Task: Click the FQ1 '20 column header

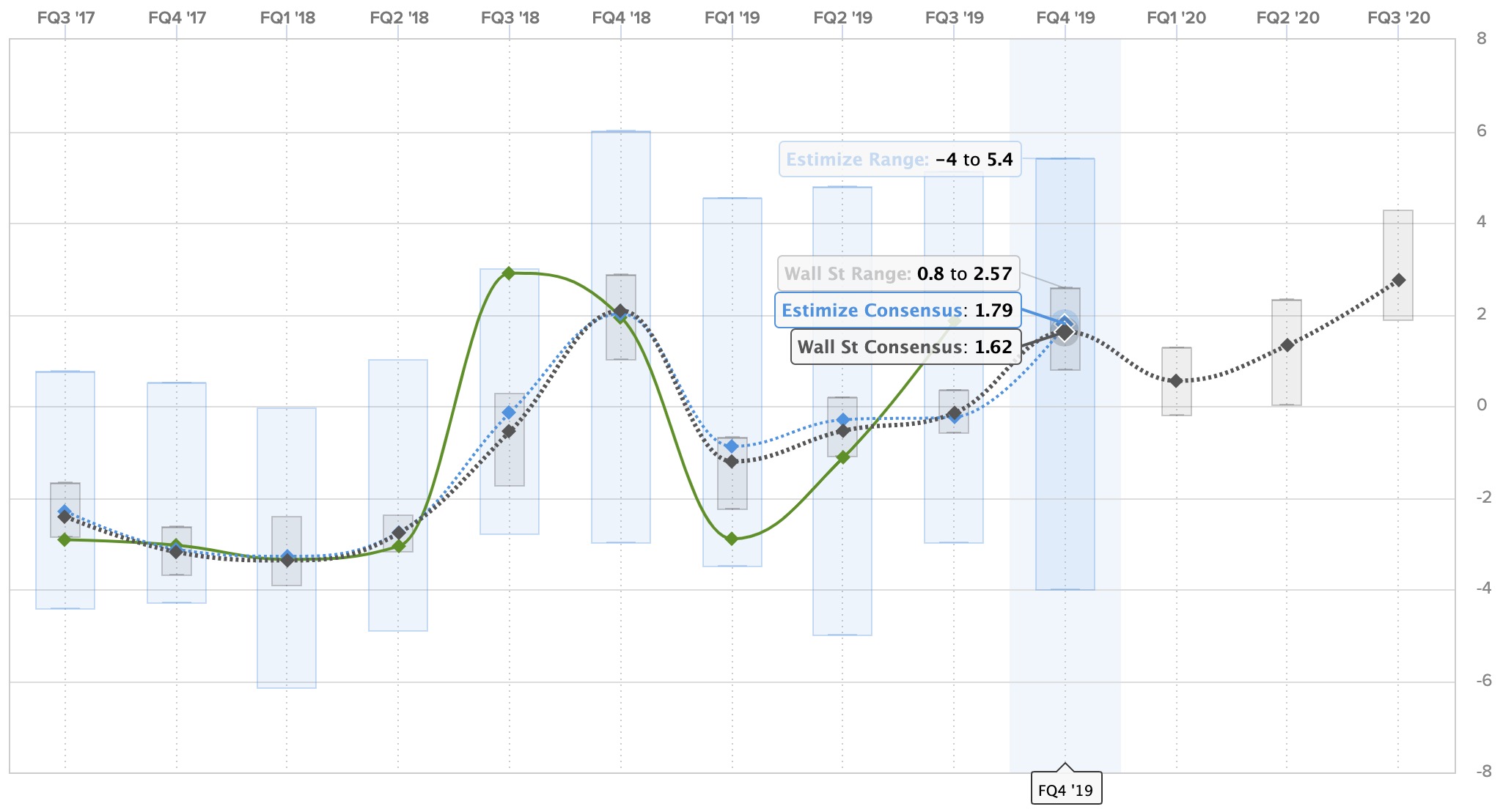Action: 1176,18
